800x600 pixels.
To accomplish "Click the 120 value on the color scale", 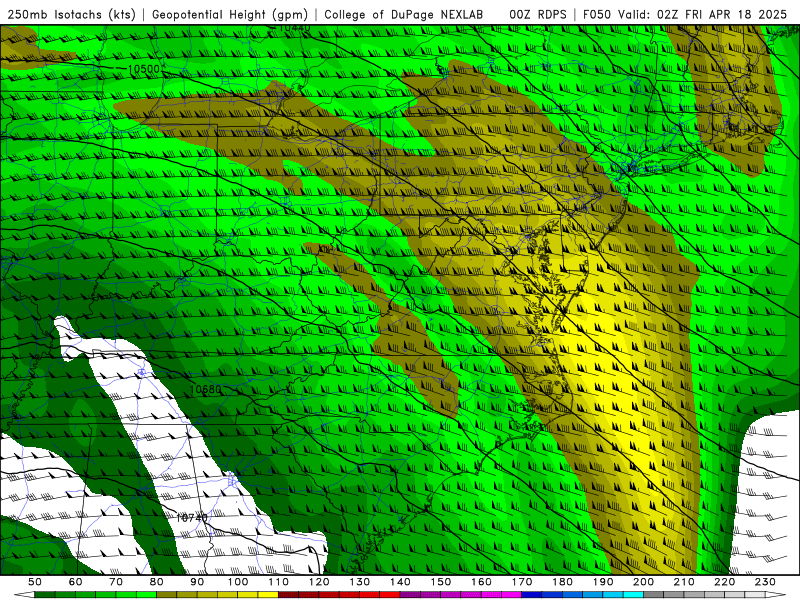I will pyautogui.click(x=319, y=582).
